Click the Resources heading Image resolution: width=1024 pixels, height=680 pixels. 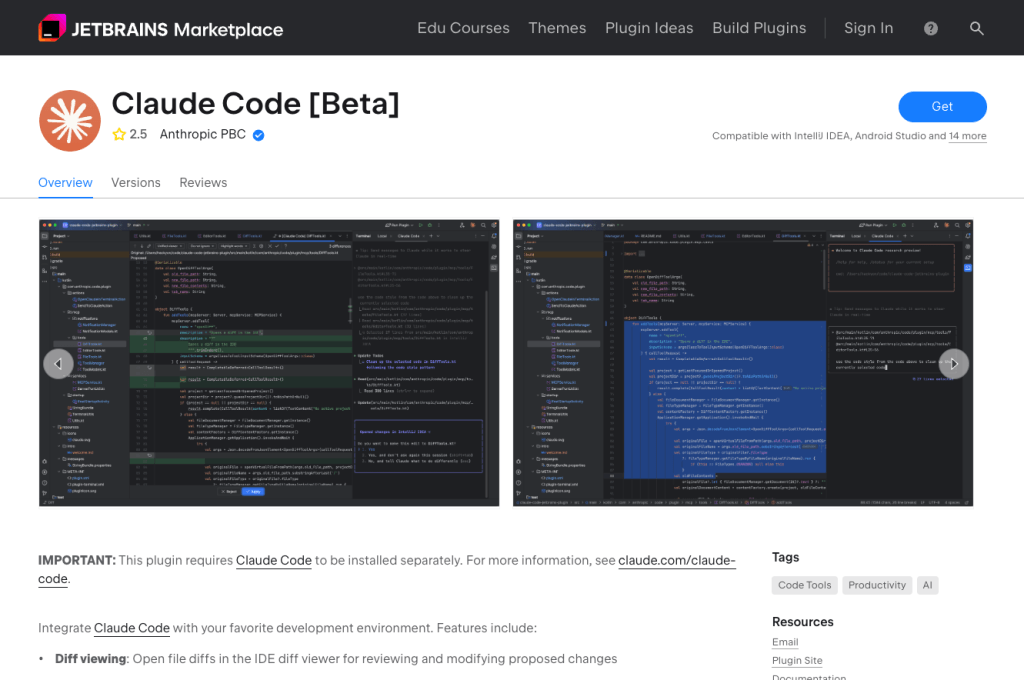click(x=803, y=622)
